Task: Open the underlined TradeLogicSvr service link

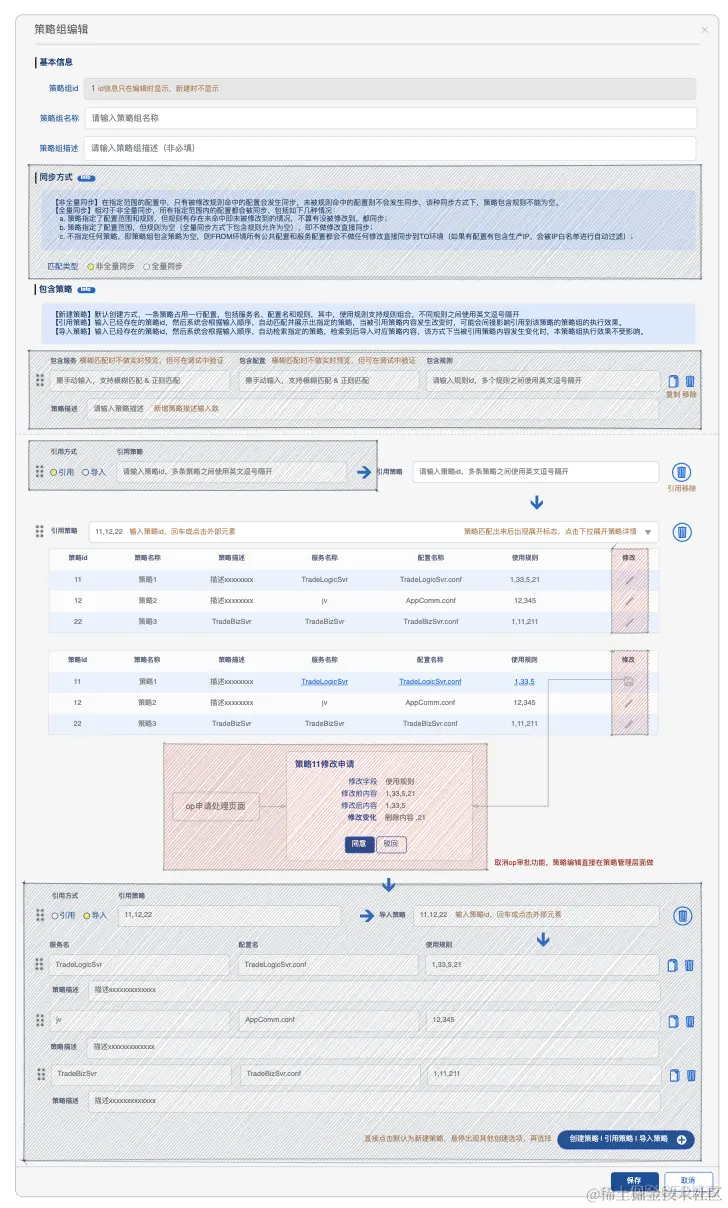Action: click(324, 681)
